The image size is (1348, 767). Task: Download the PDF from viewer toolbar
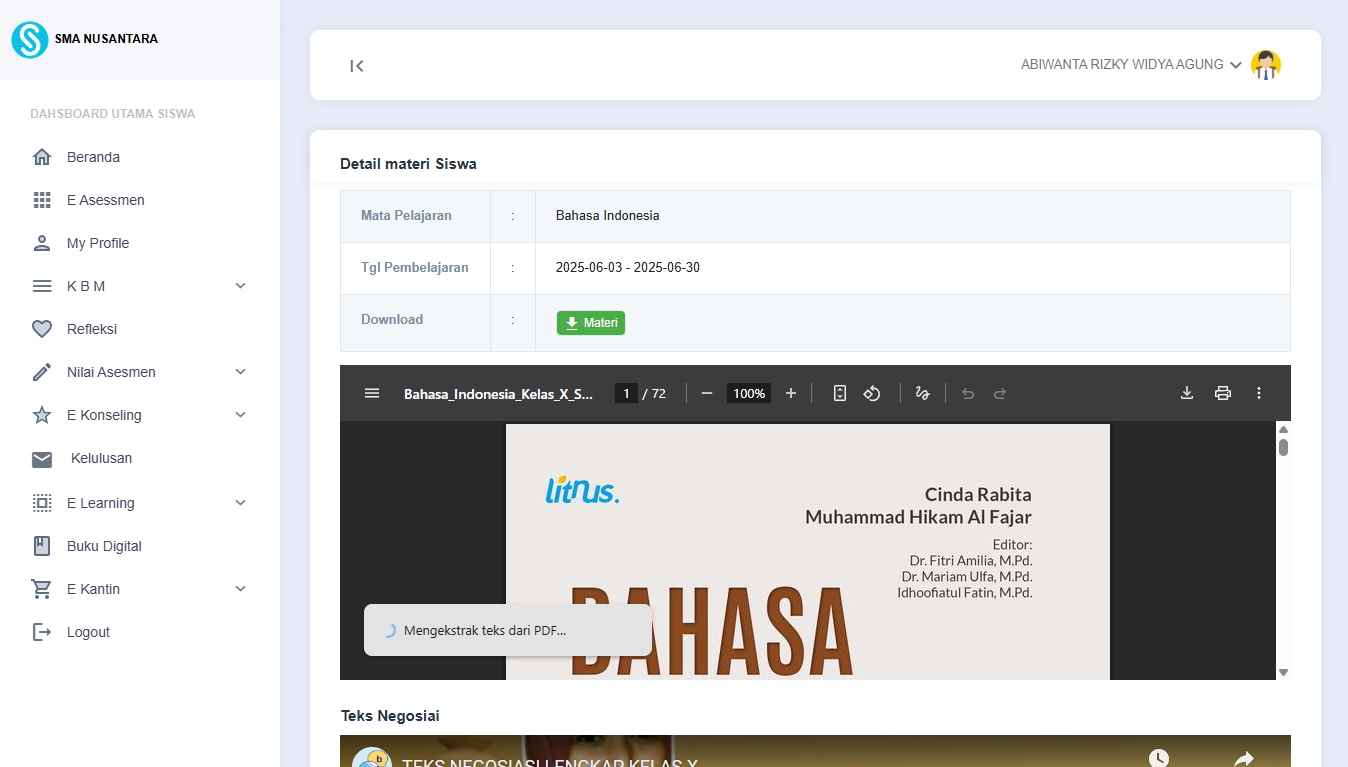(x=1187, y=393)
